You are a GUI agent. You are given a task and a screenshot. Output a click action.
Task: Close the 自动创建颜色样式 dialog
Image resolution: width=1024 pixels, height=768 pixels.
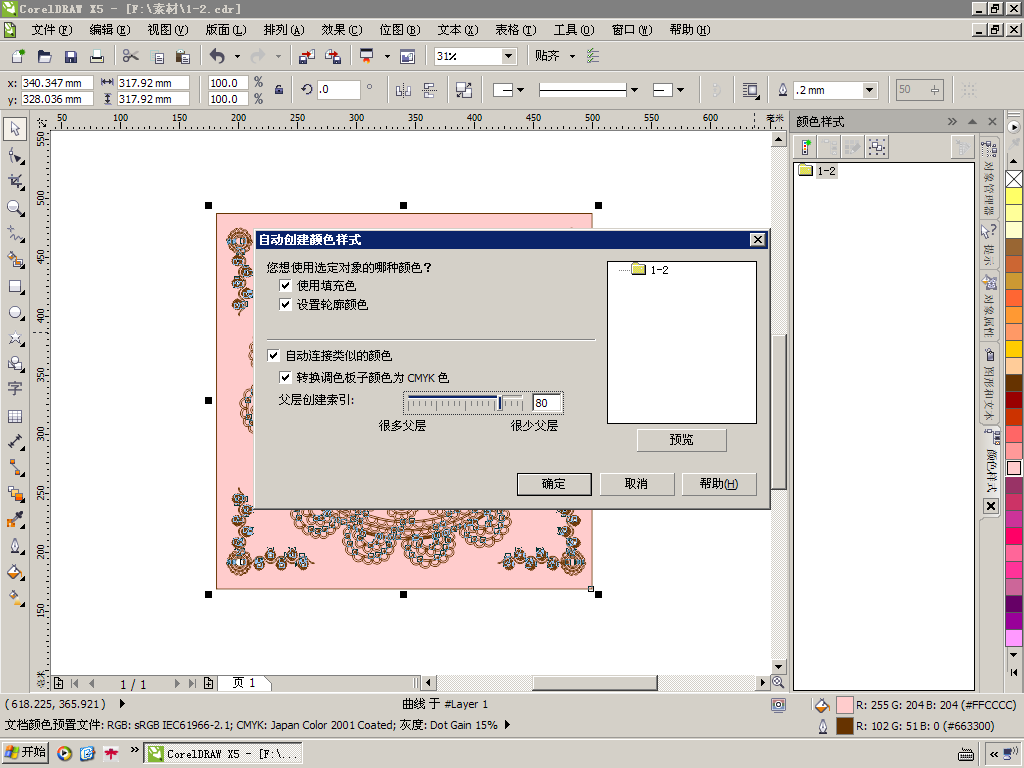pos(757,240)
